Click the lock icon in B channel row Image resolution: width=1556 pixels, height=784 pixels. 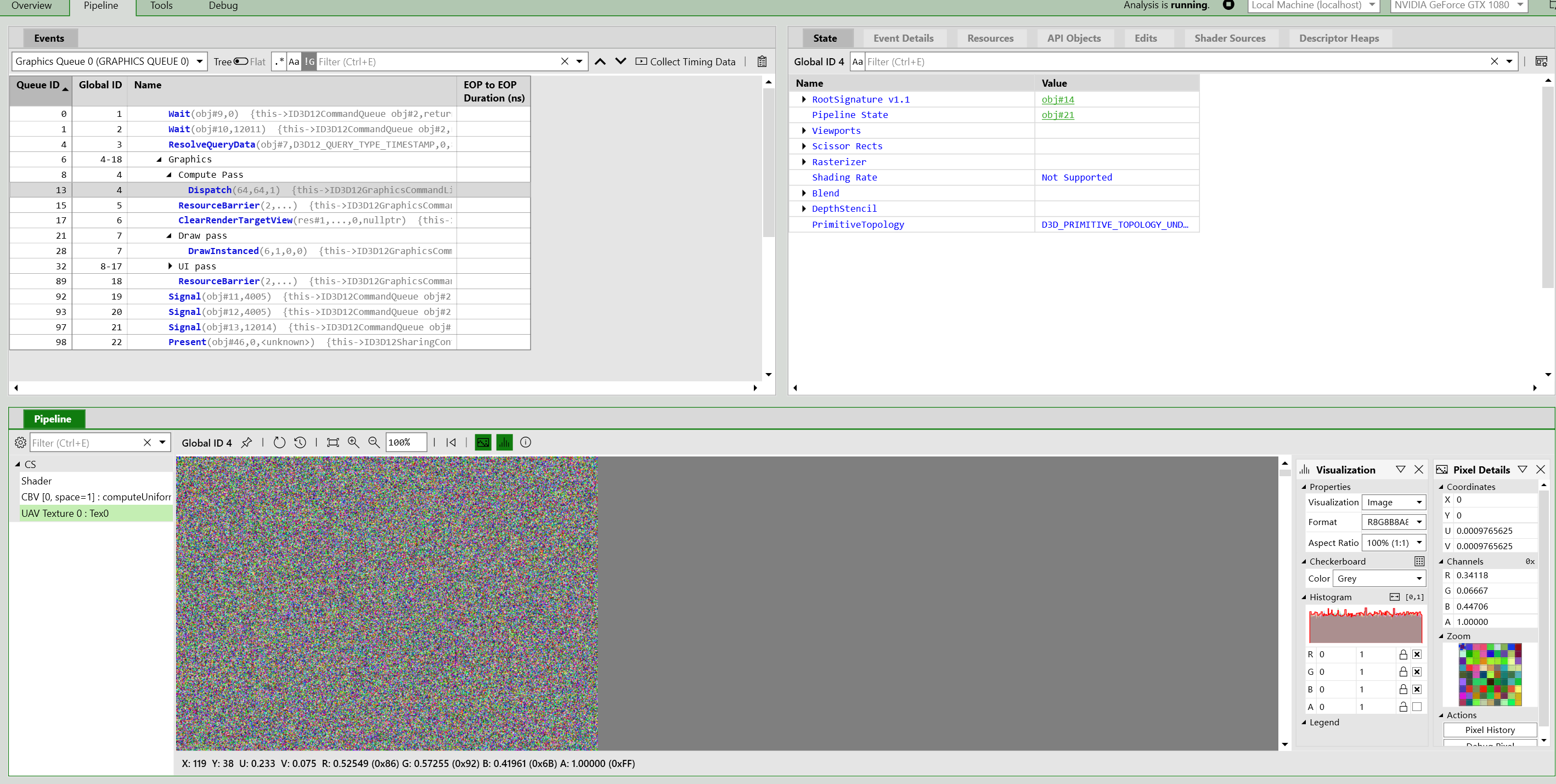point(1403,689)
